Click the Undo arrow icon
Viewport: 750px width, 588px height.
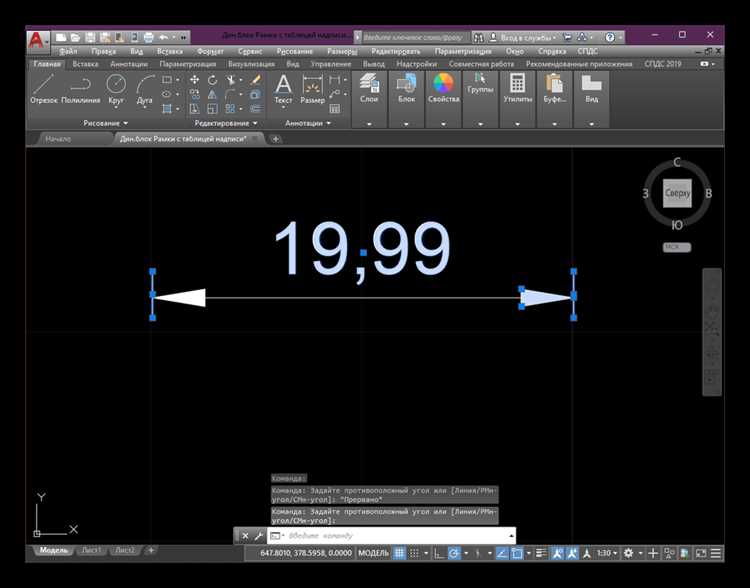coord(164,37)
